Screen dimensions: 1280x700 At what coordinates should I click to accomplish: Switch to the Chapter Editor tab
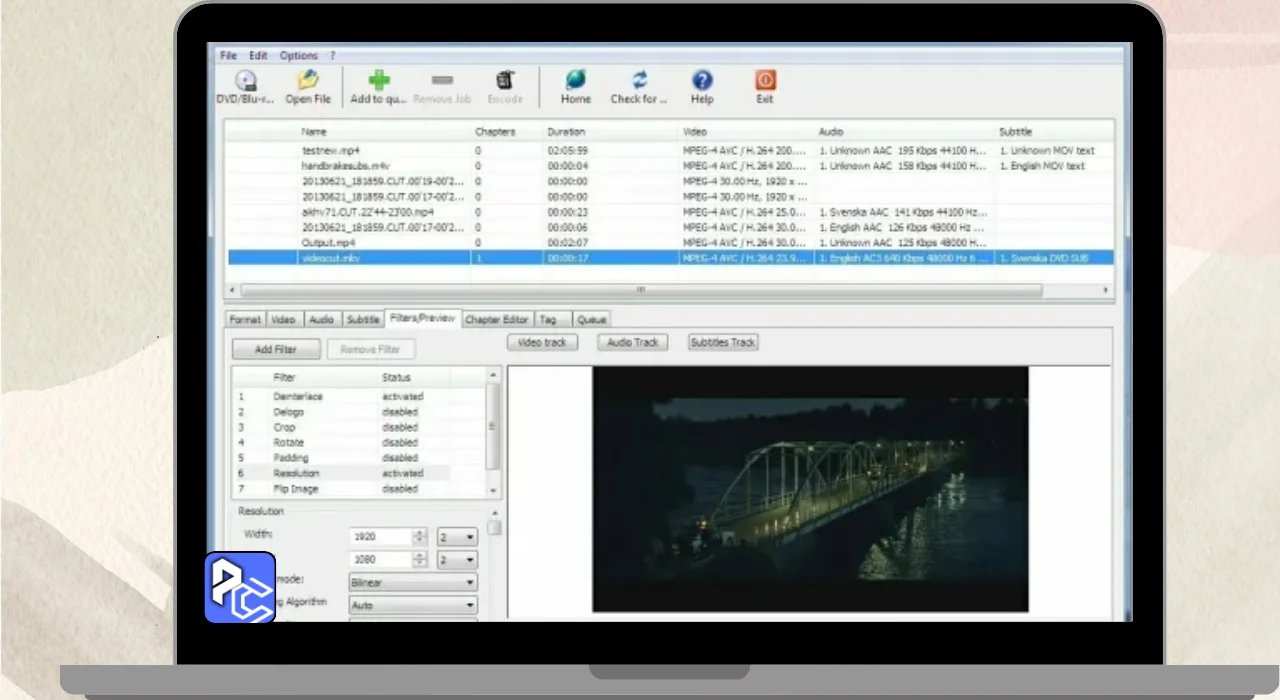point(497,320)
